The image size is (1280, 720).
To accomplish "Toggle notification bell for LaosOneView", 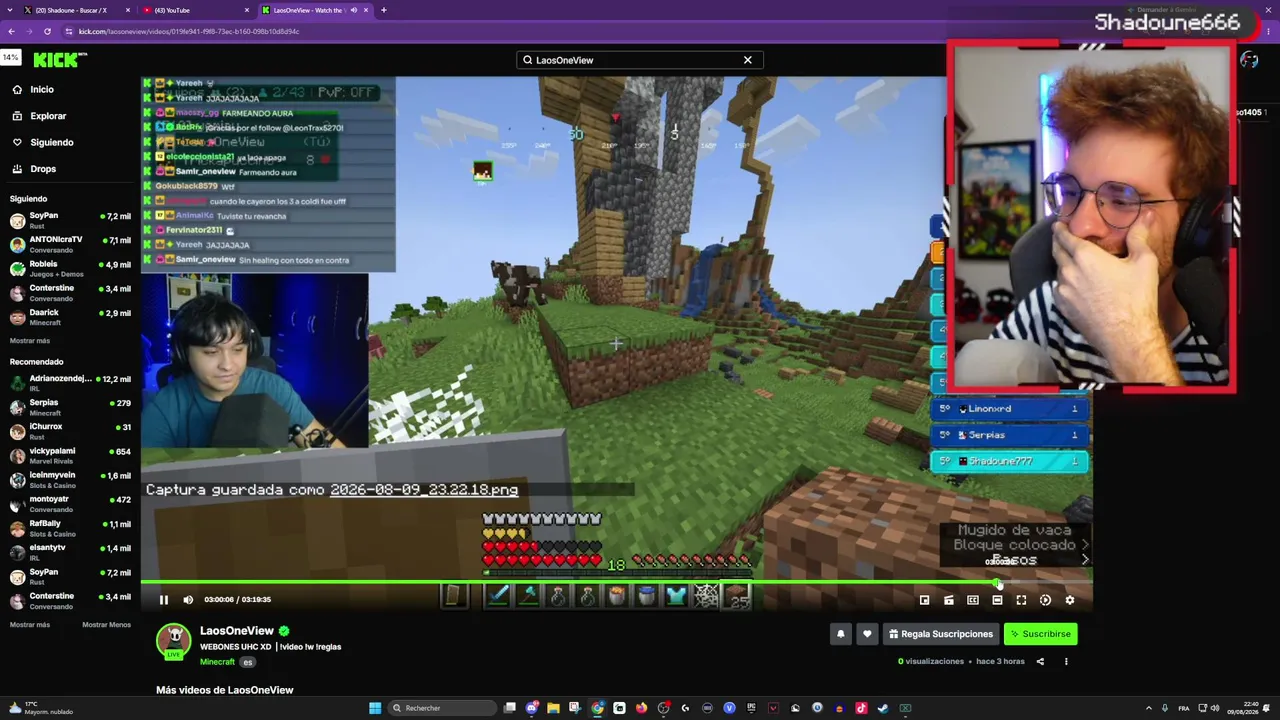I will (840, 634).
